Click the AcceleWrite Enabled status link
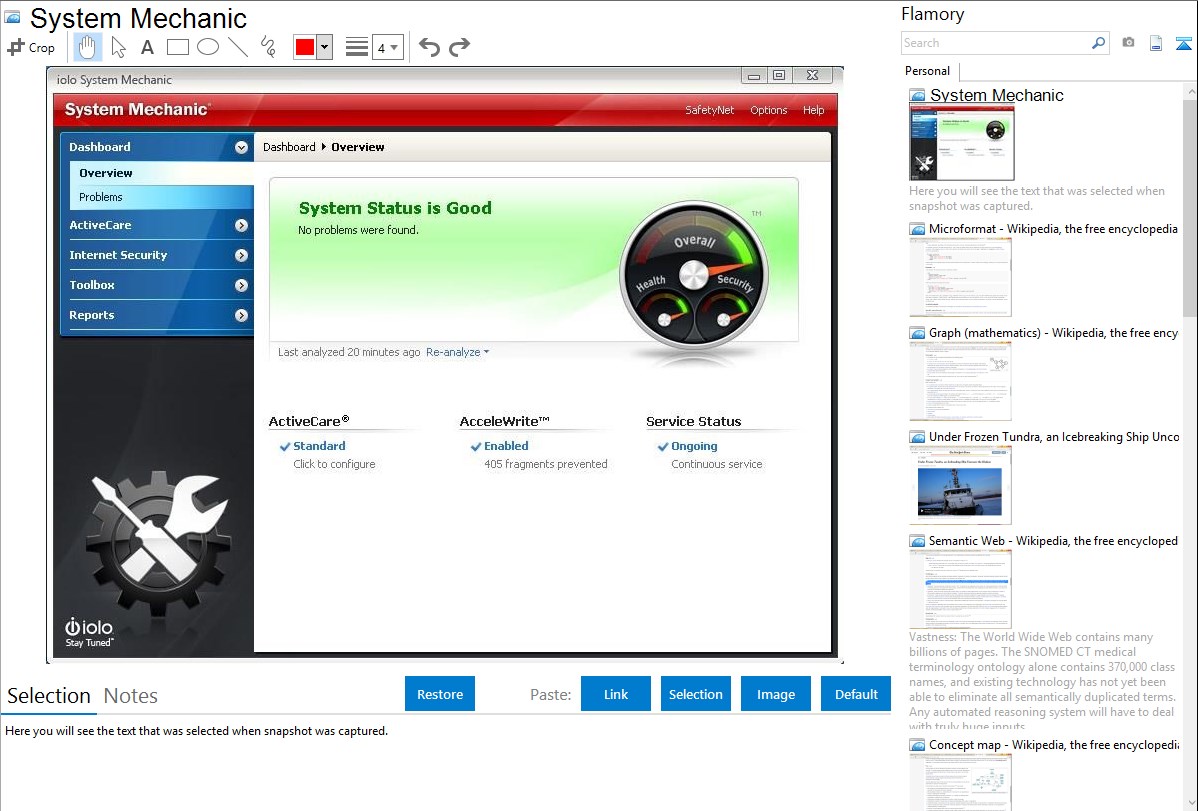 coord(506,446)
